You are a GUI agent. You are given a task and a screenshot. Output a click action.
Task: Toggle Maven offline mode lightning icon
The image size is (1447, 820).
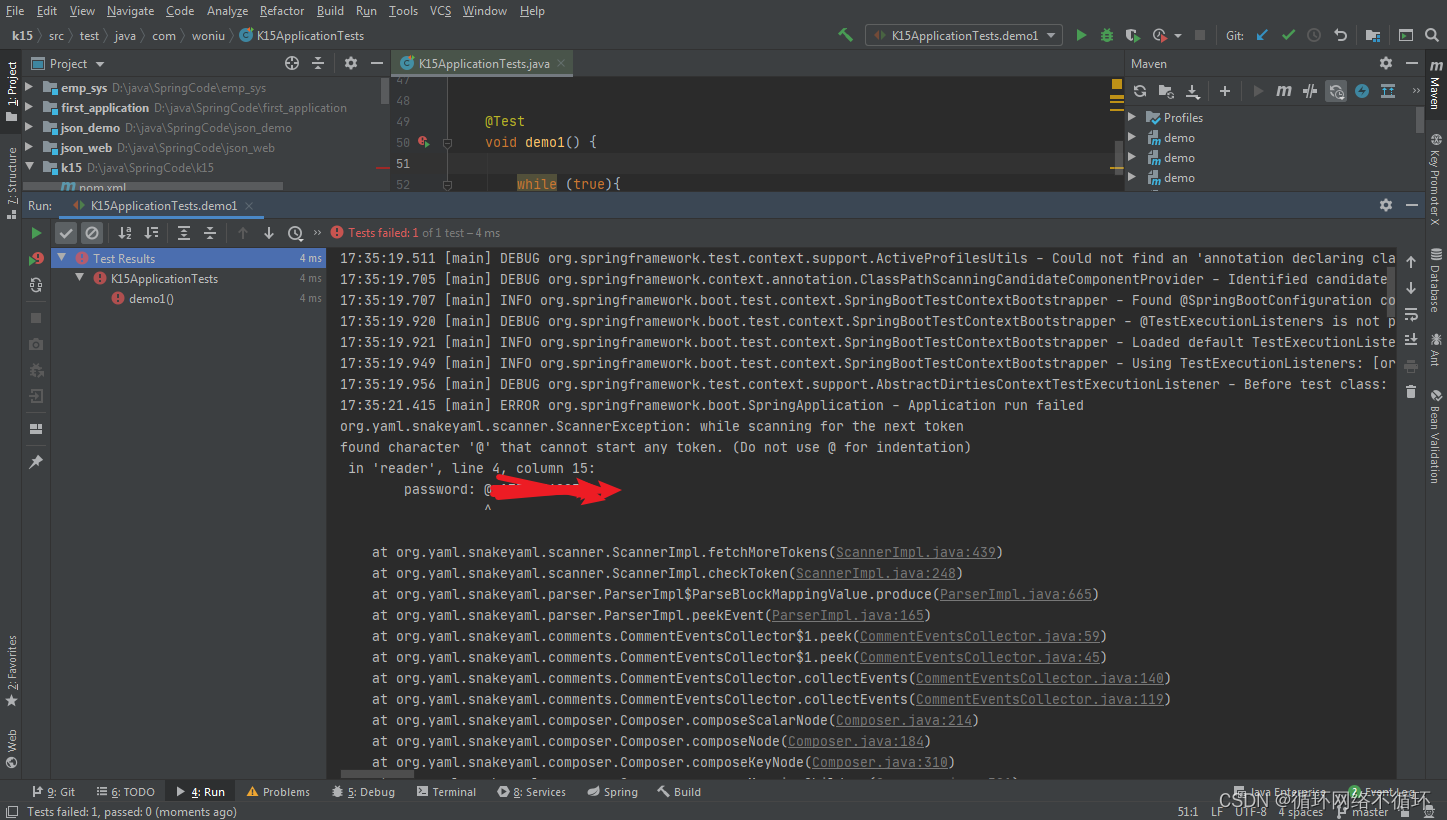coord(1361,91)
